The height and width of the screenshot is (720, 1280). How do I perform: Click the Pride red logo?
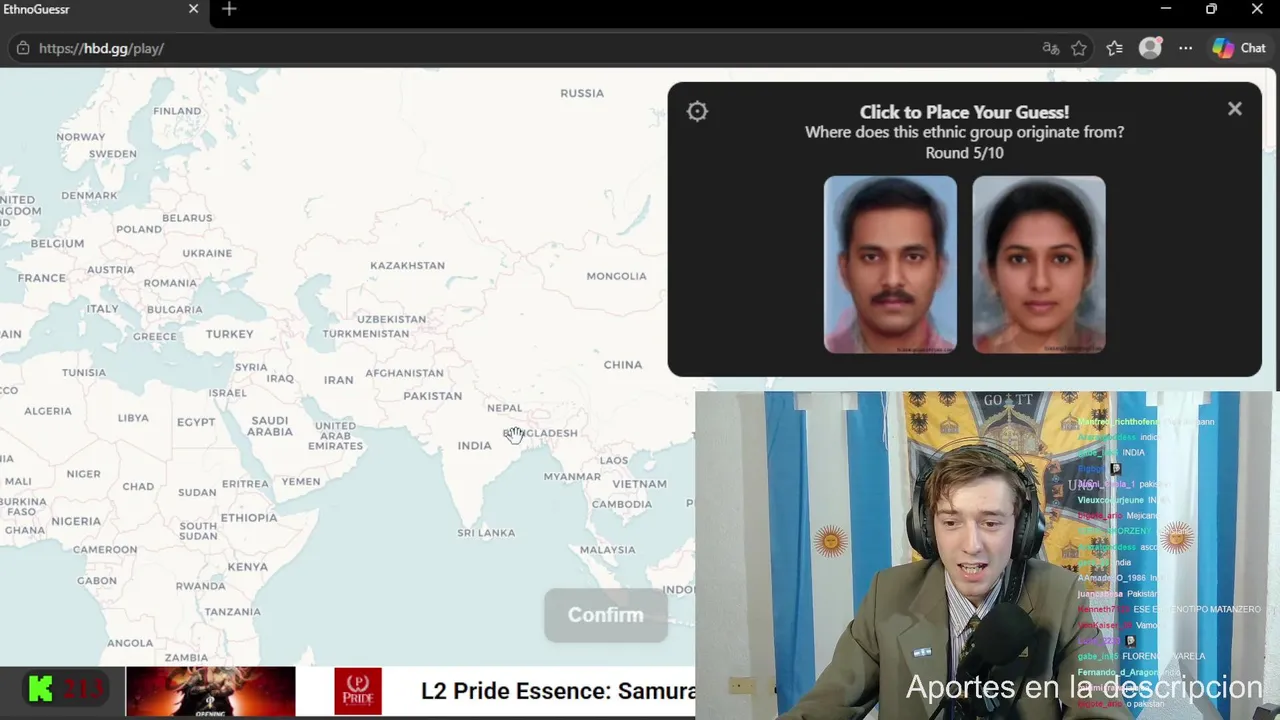(358, 691)
